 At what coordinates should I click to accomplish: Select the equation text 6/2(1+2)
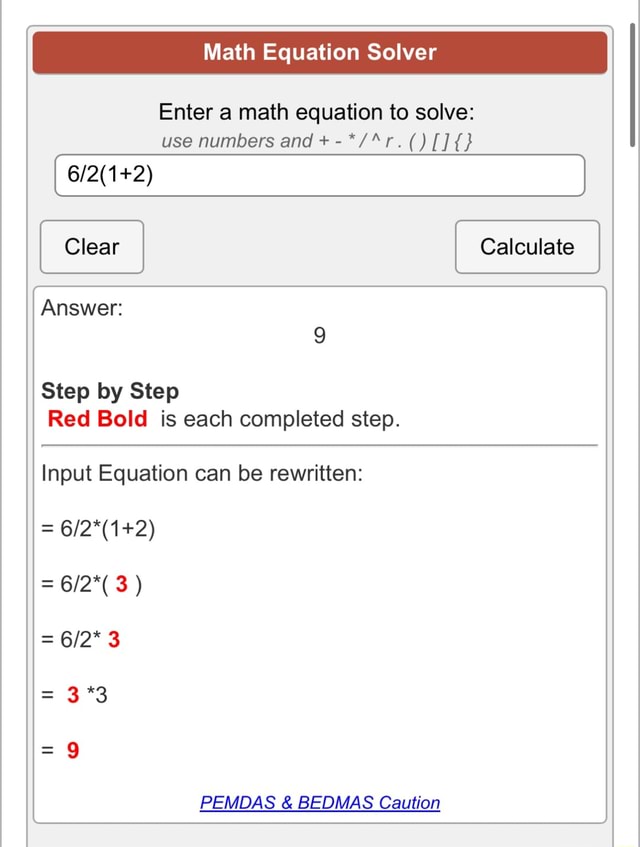[x=109, y=175]
